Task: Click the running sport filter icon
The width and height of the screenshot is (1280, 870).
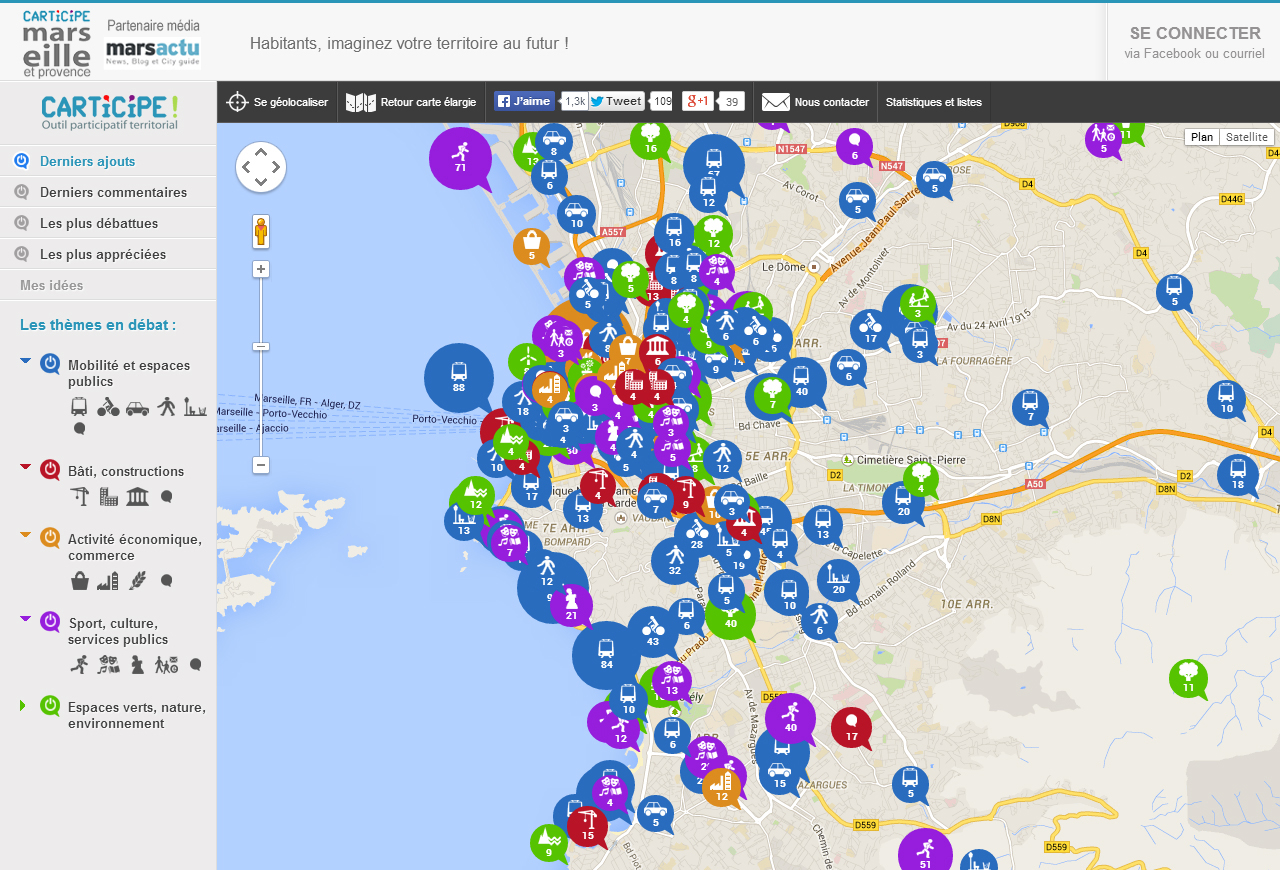Action: pos(80,664)
